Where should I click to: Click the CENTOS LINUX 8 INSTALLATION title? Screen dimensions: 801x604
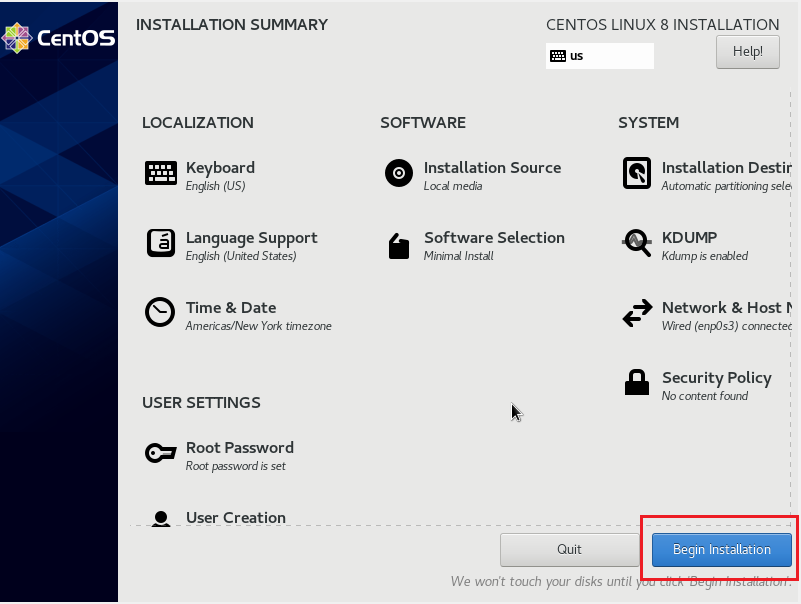pos(663,25)
